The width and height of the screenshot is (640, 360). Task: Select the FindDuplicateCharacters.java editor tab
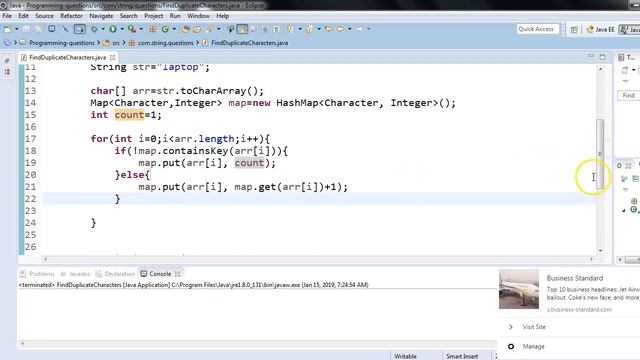[67, 58]
